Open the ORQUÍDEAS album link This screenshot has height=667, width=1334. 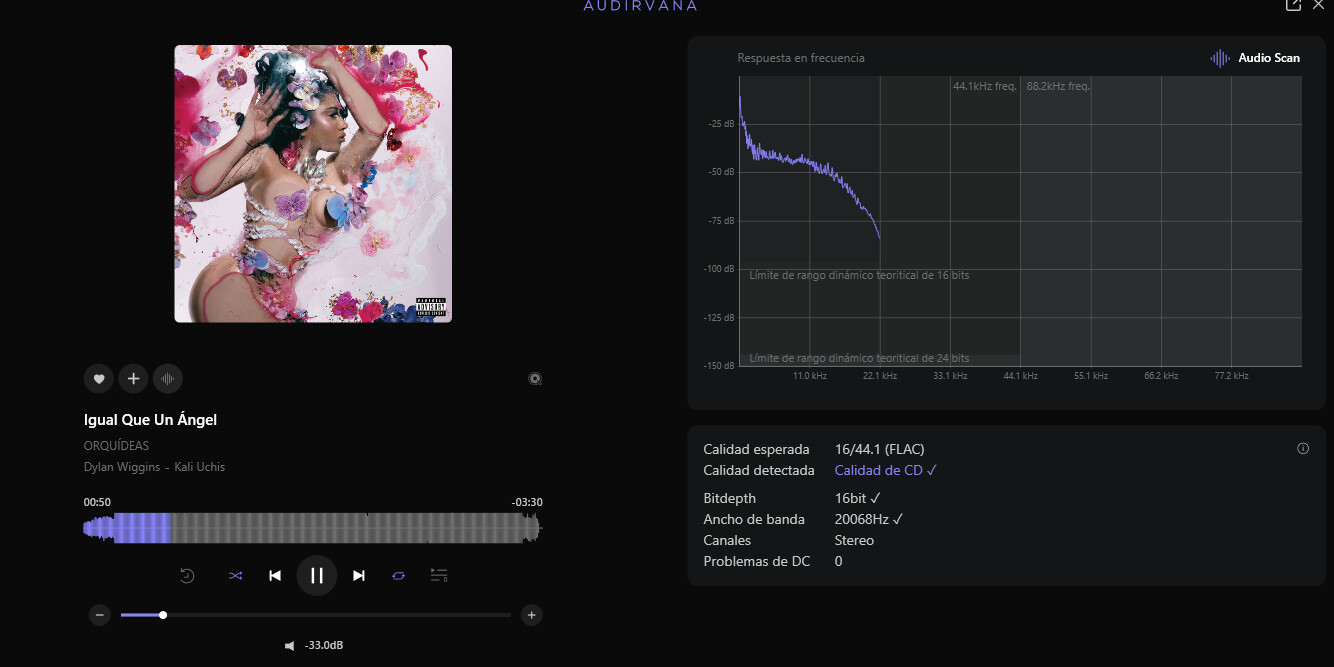click(x=116, y=446)
